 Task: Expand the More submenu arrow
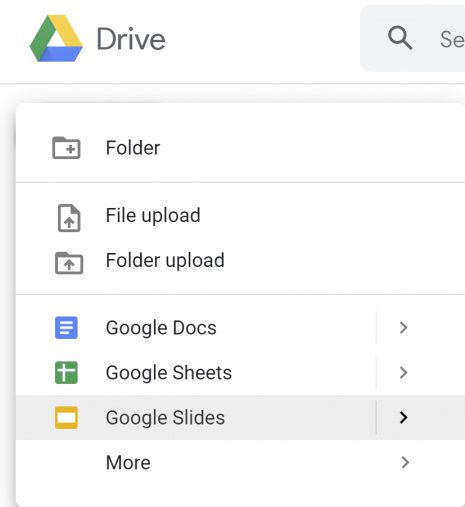coord(405,462)
